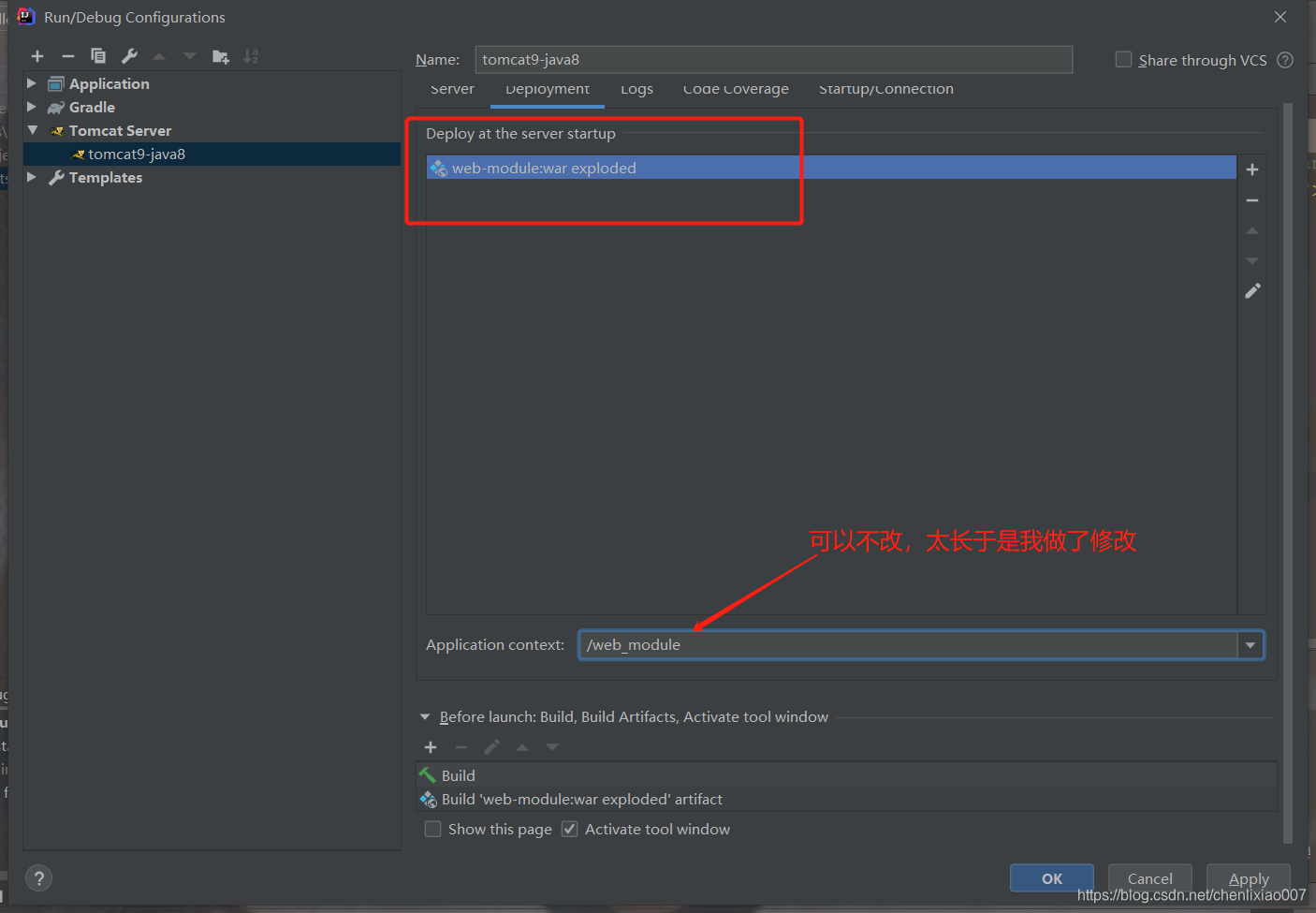Expand the Templates tree node
This screenshot has width=1316, height=913.
pyautogui.click(x=32, y=177)
